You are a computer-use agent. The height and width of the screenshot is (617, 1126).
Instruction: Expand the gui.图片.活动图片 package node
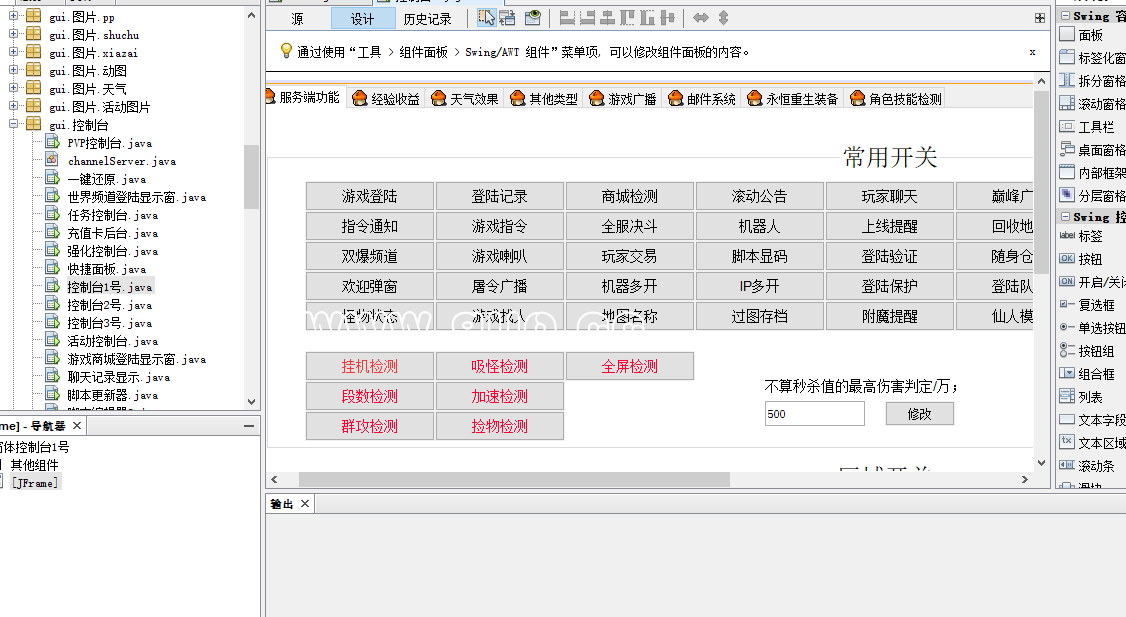coord(13,106)
